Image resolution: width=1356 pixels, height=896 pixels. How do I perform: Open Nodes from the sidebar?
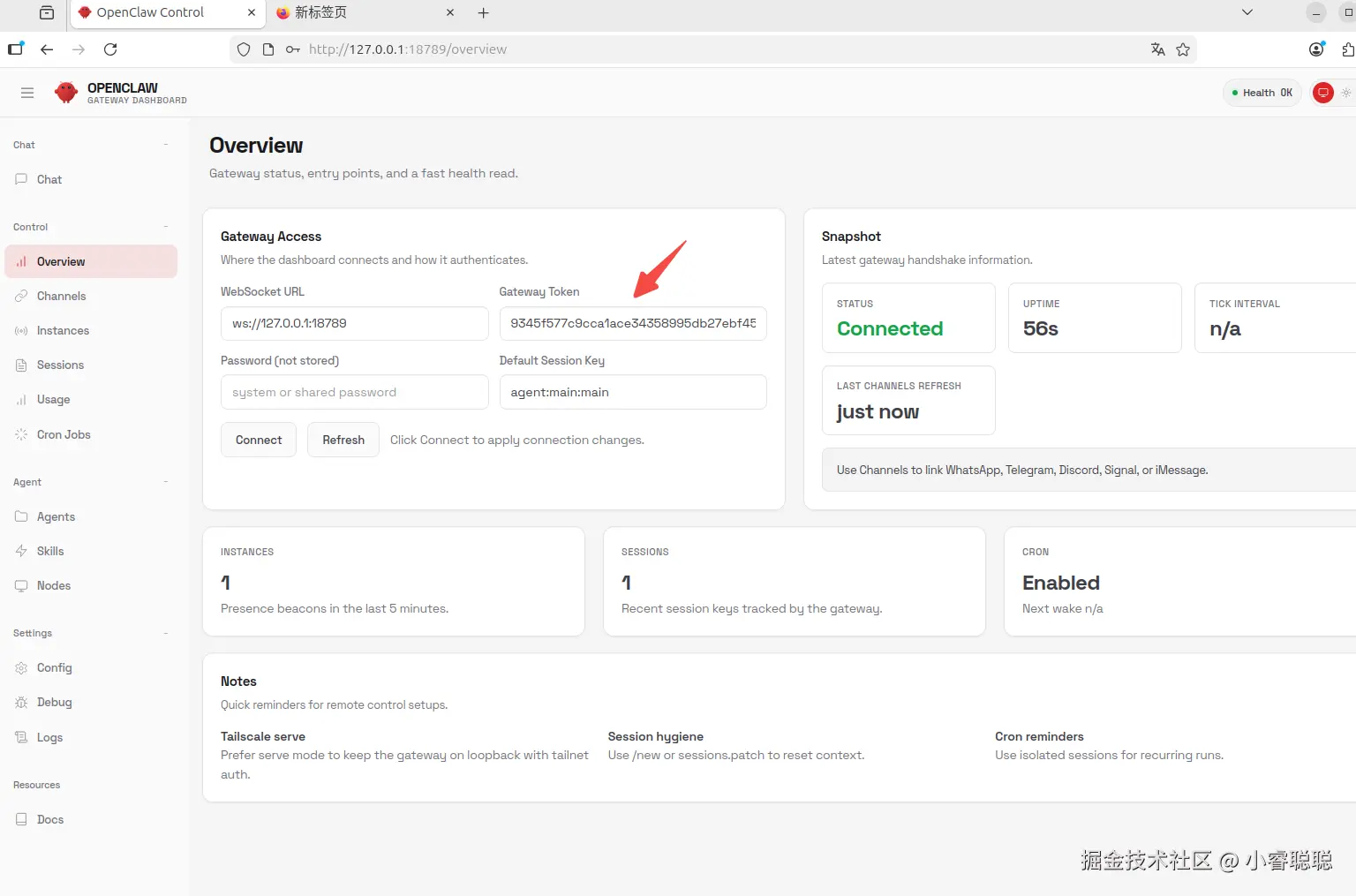click(x=91, y=585)
